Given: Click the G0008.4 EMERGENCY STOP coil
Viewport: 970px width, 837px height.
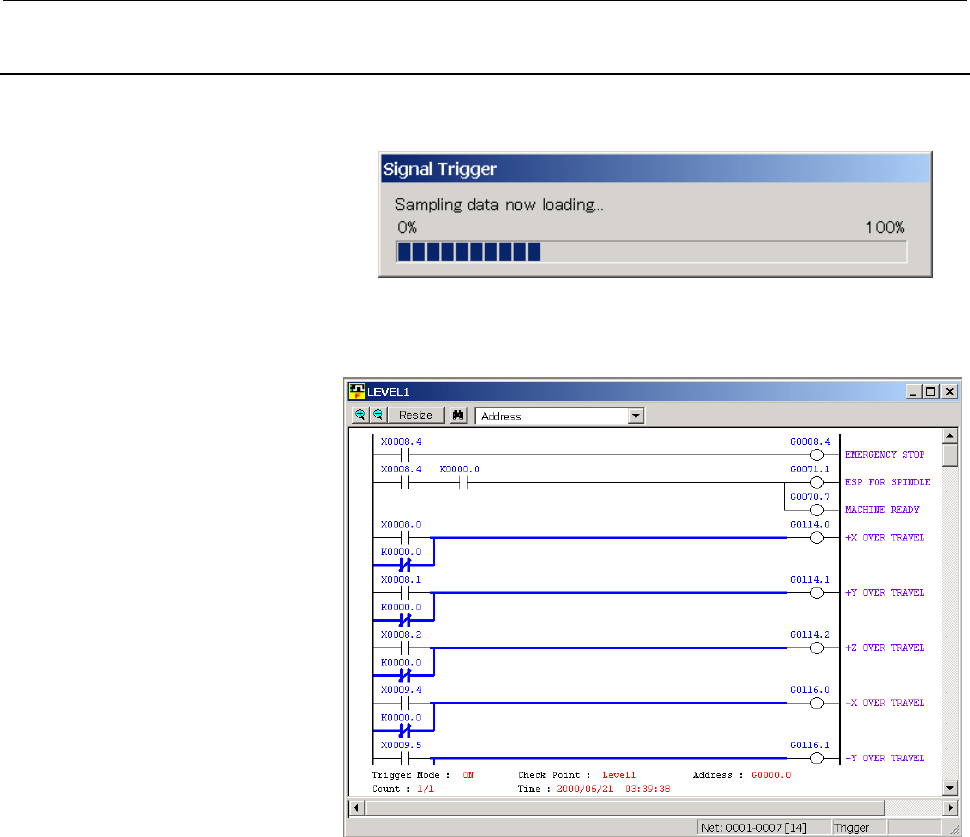Looking at the screenshot, I should tap(816, 453).
